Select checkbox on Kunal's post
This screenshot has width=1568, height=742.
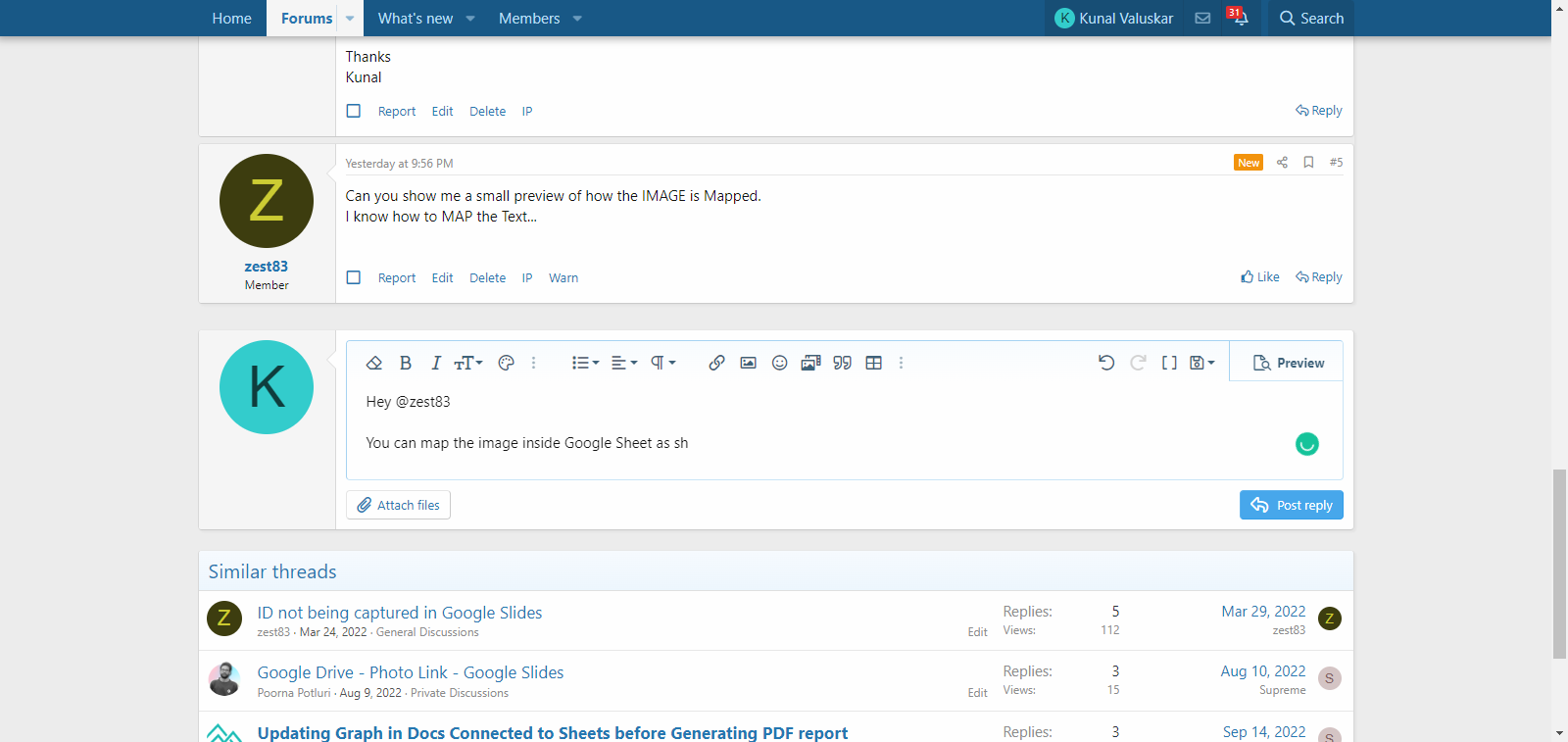354,111
